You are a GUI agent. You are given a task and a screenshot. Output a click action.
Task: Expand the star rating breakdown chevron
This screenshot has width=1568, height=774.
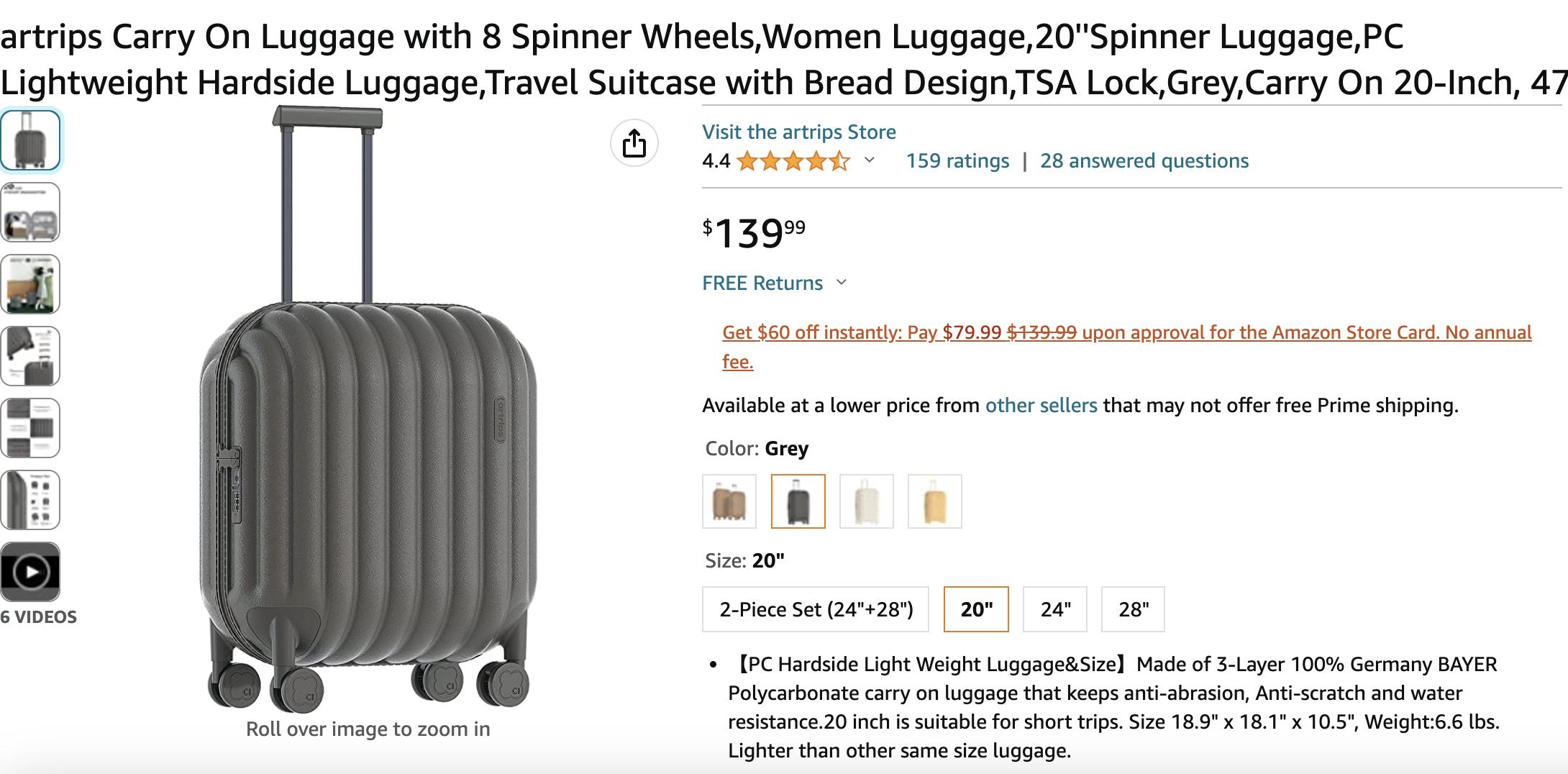(869, 160)
